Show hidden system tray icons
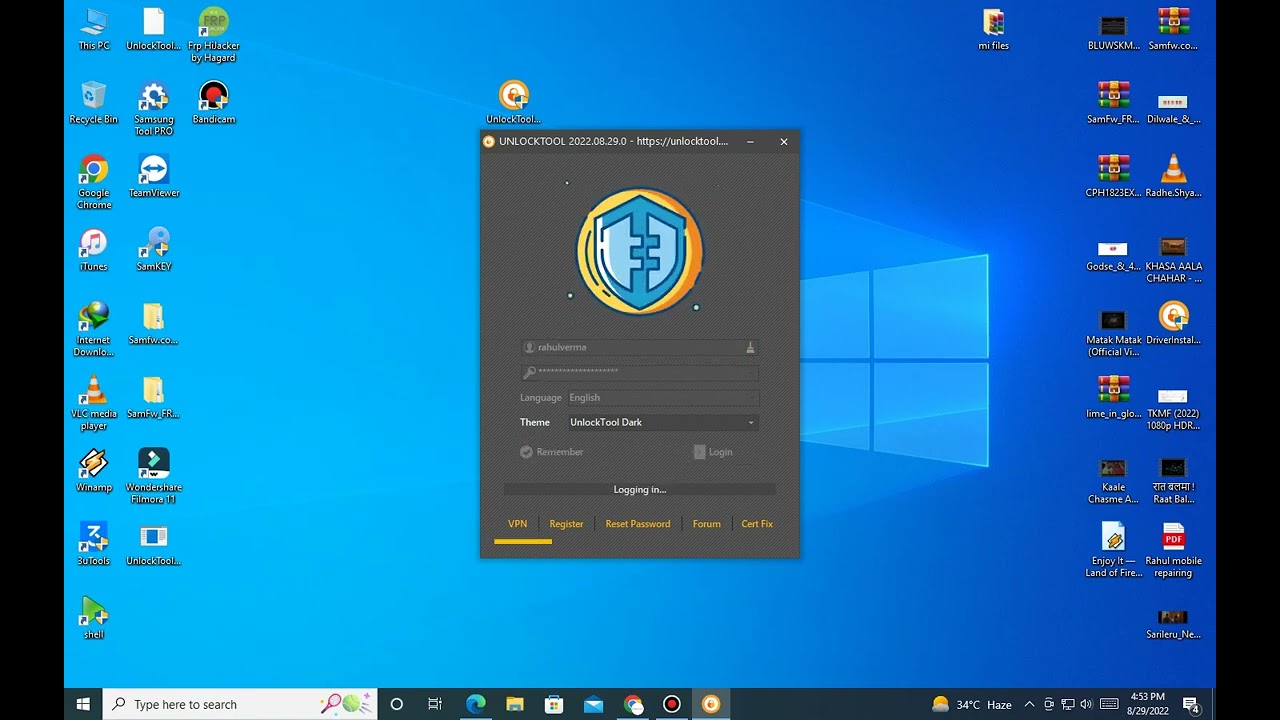The width and height of the screenshot is (1280, 720). (1029, 704)
